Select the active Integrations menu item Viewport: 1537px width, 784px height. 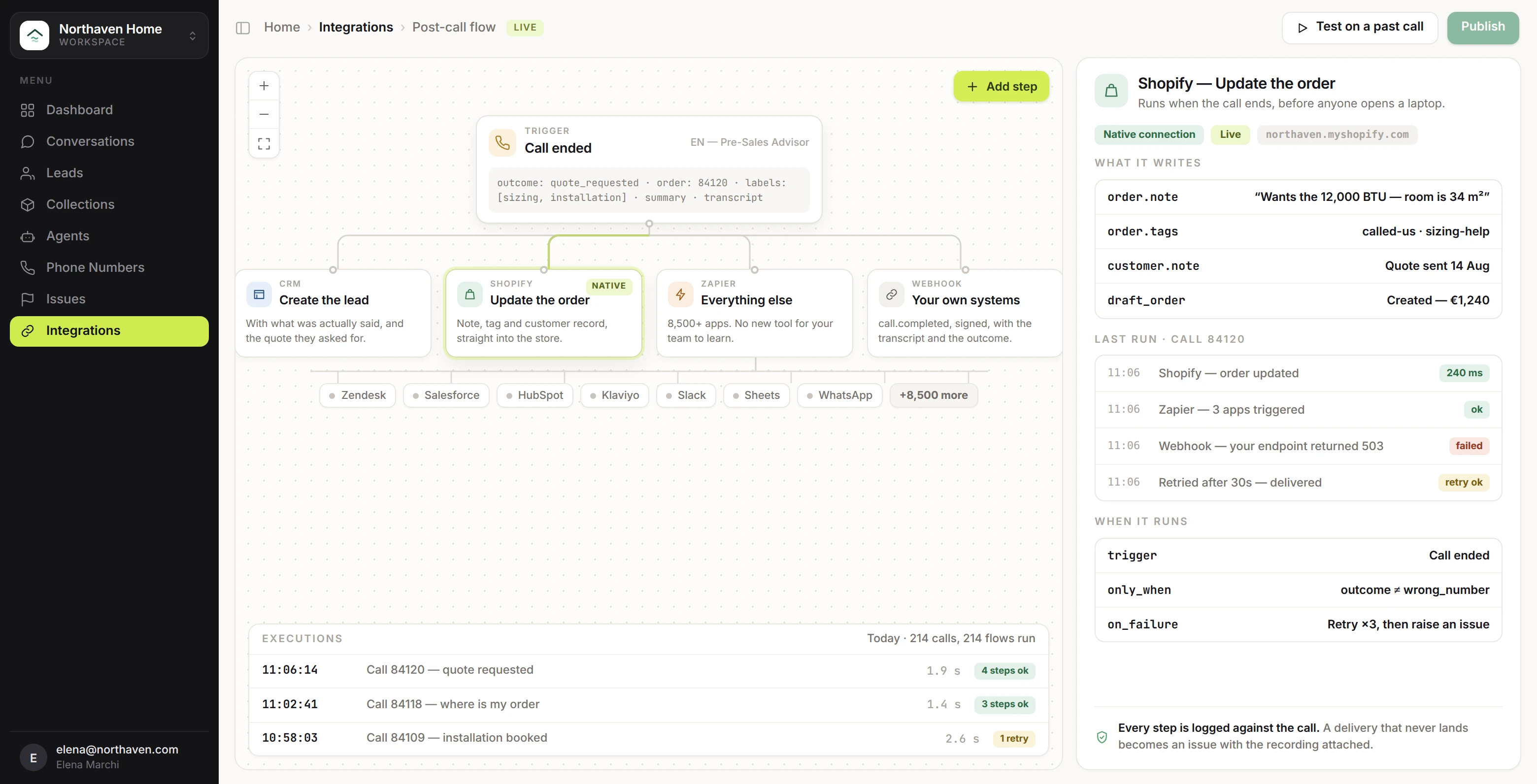(109, 331)
